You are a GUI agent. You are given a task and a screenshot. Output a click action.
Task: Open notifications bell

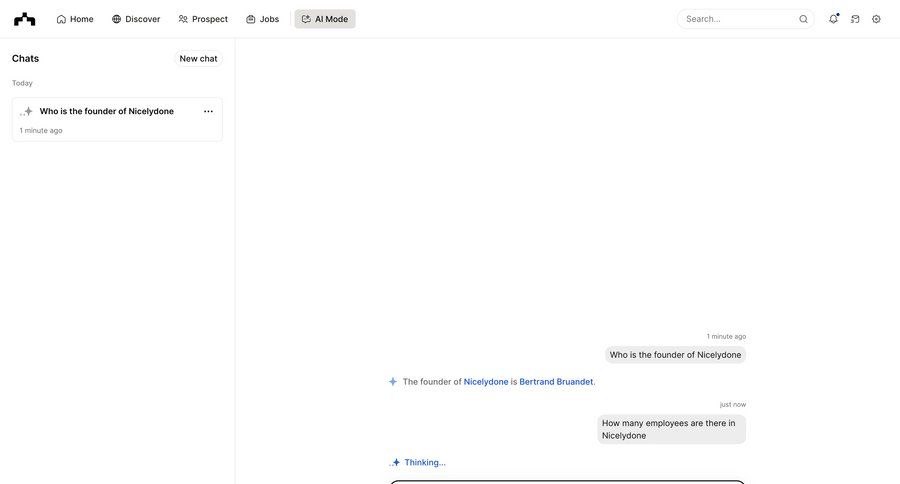[x=833, y=19]
